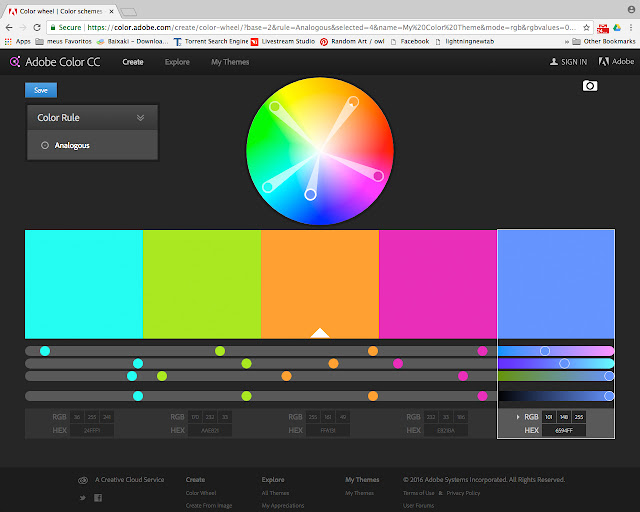640x512 pixels.
Task: Click the orange swatch HEX field
Action: pos(328,430)
